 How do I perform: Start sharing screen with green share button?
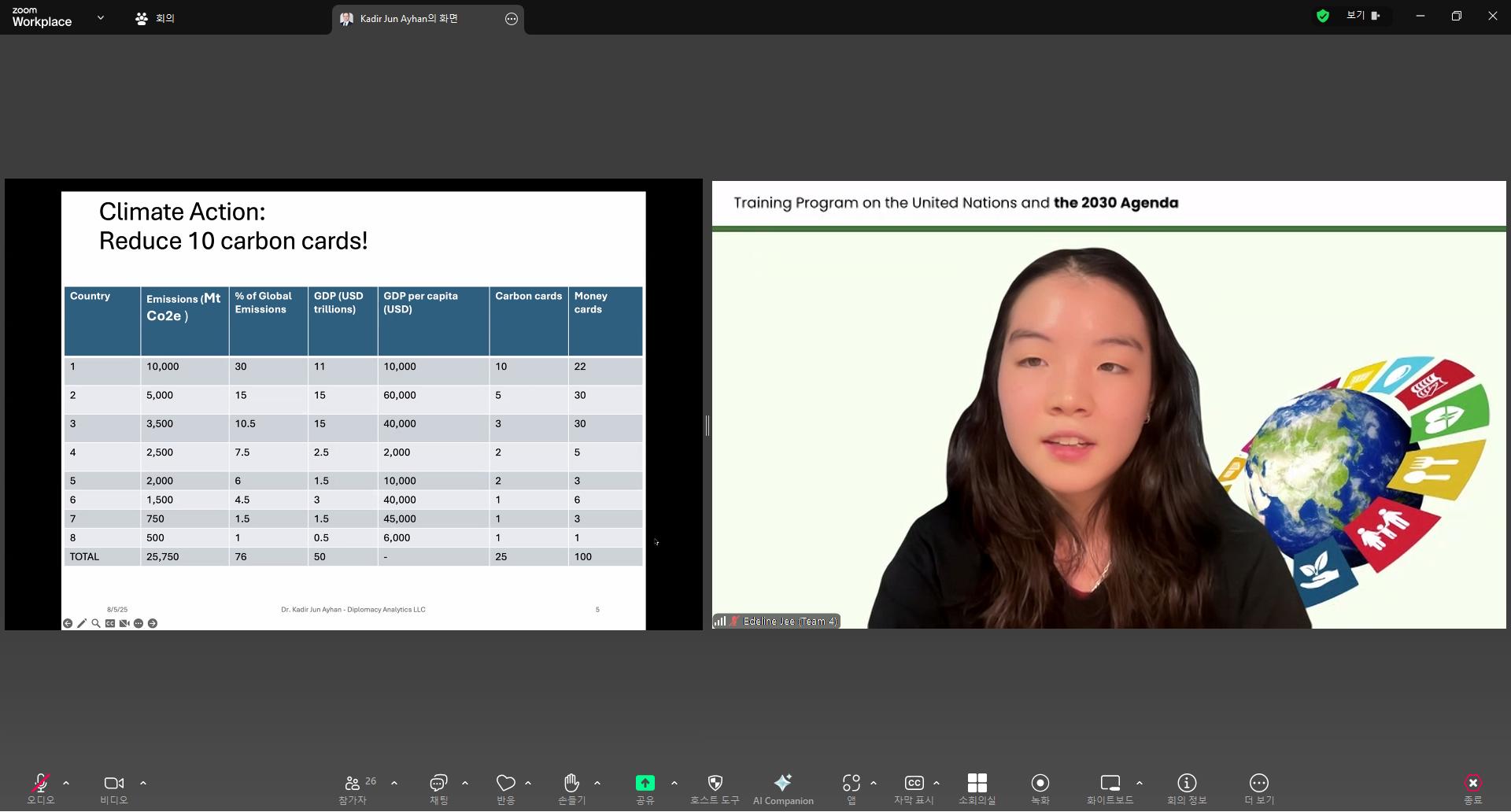(x=645, y=784)
